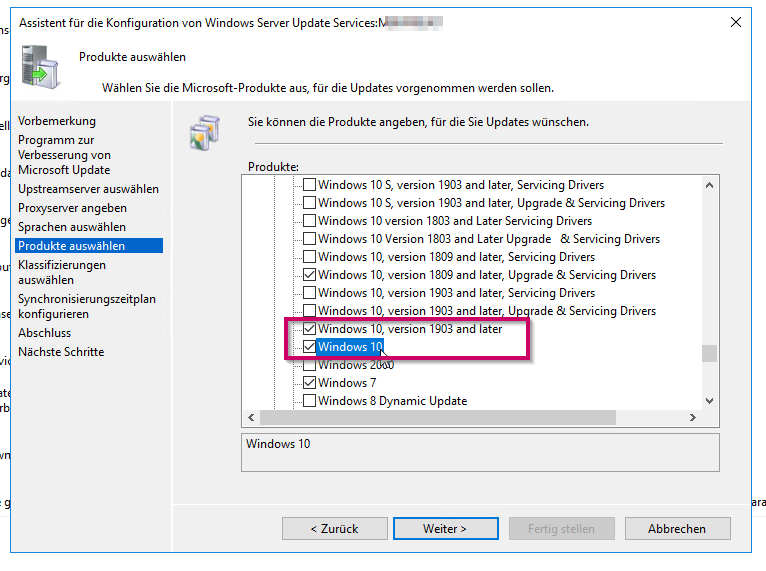Screen dimensions: 766x571
Task: Check Windows 10 version 1809 Servicing Drivers box
Action: coord(309,257)
